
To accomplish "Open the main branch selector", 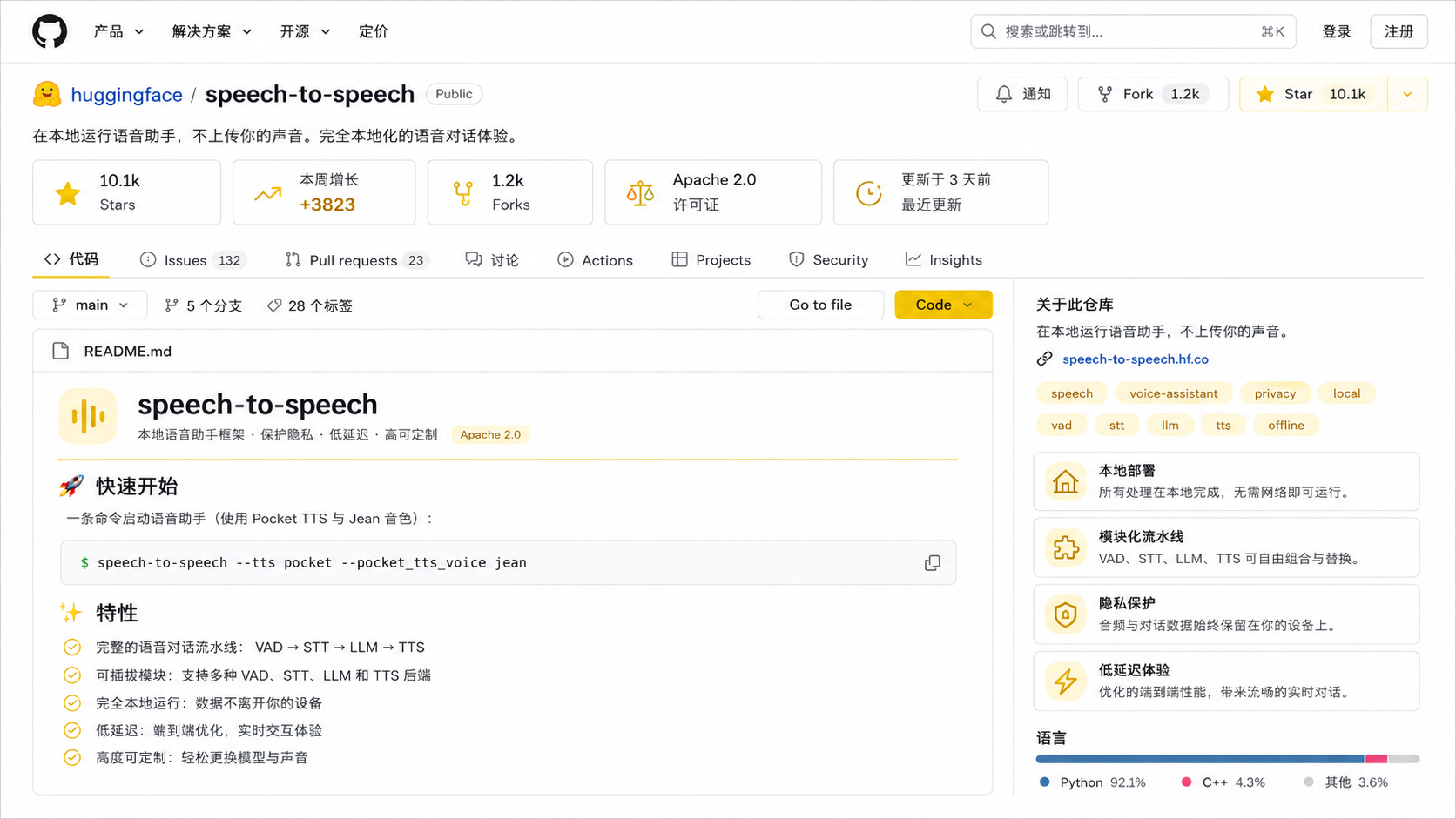I will pyautogui.click(x=90, y=305).
